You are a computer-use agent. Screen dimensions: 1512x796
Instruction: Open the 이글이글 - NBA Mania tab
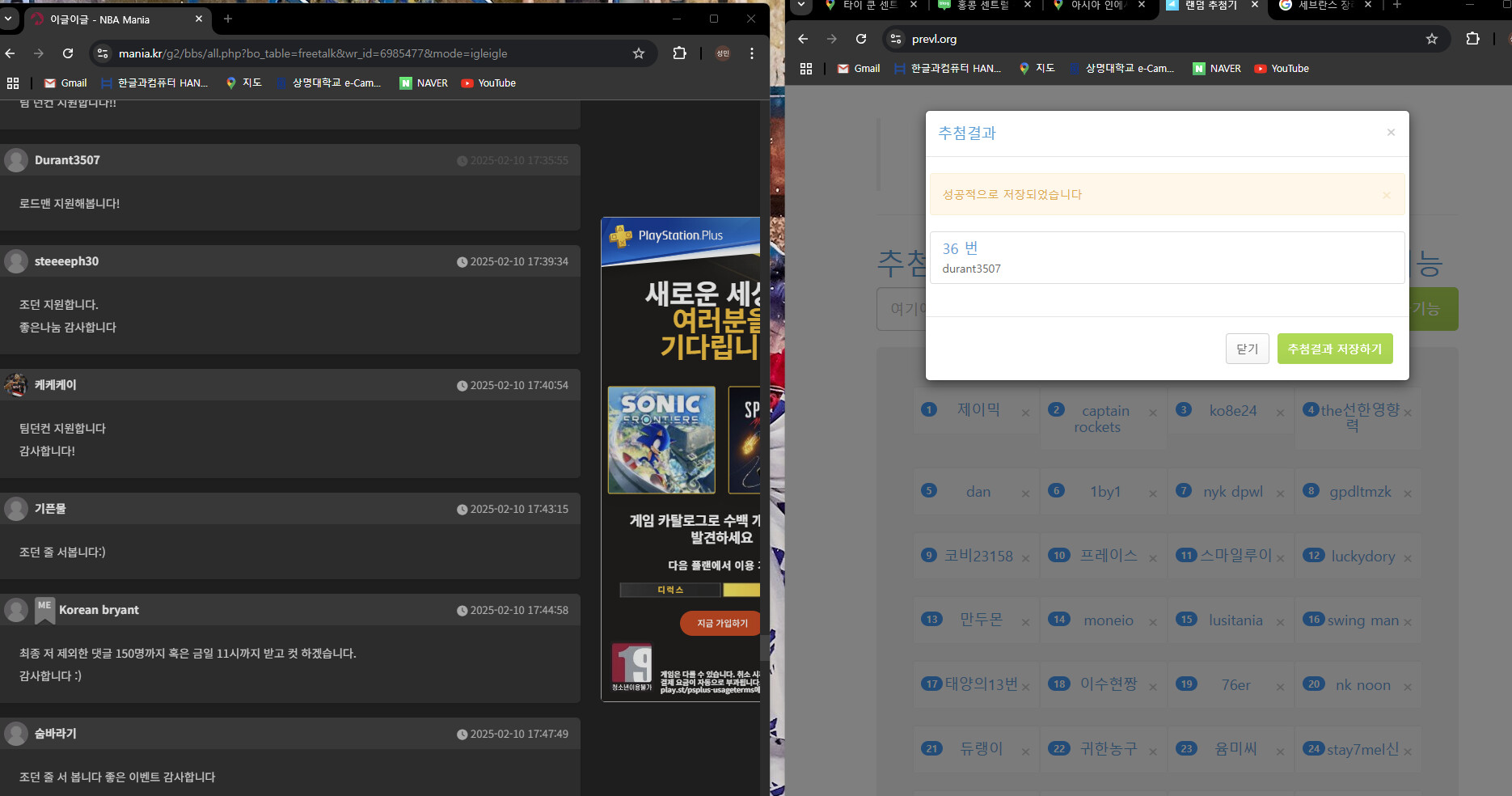pos(113,19)
